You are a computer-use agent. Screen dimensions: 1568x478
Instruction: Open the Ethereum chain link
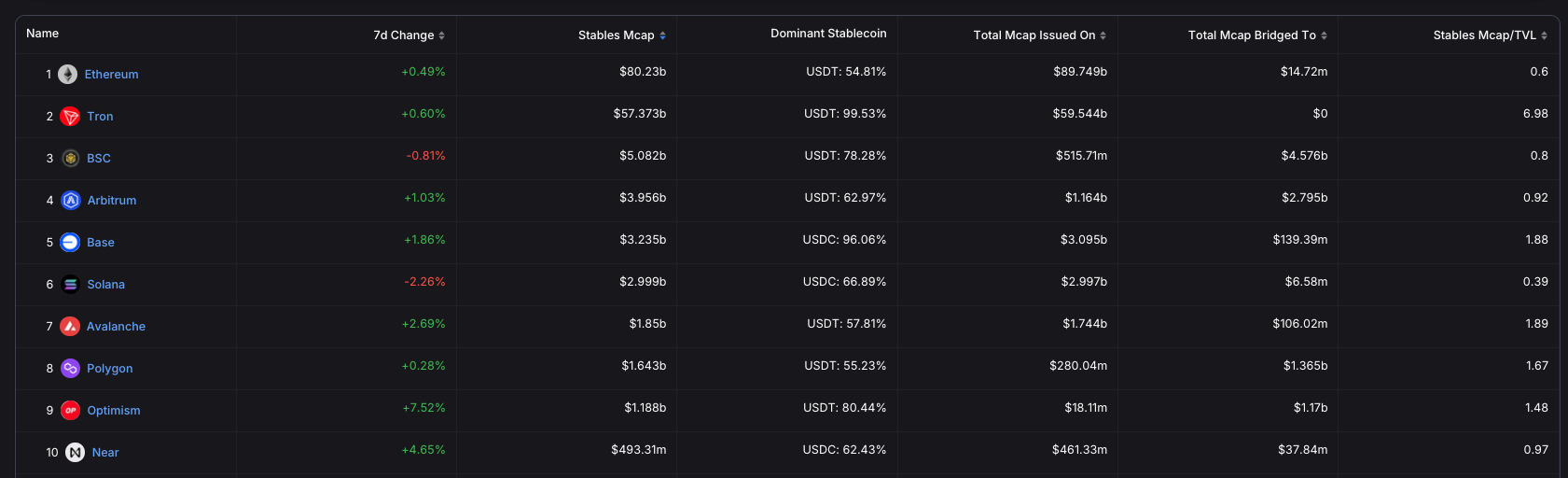point(111,75)
